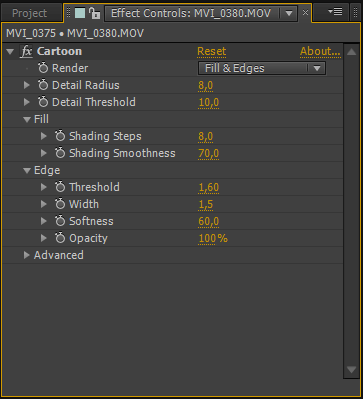Open the Cartoon About link

[x=320, y=51]
